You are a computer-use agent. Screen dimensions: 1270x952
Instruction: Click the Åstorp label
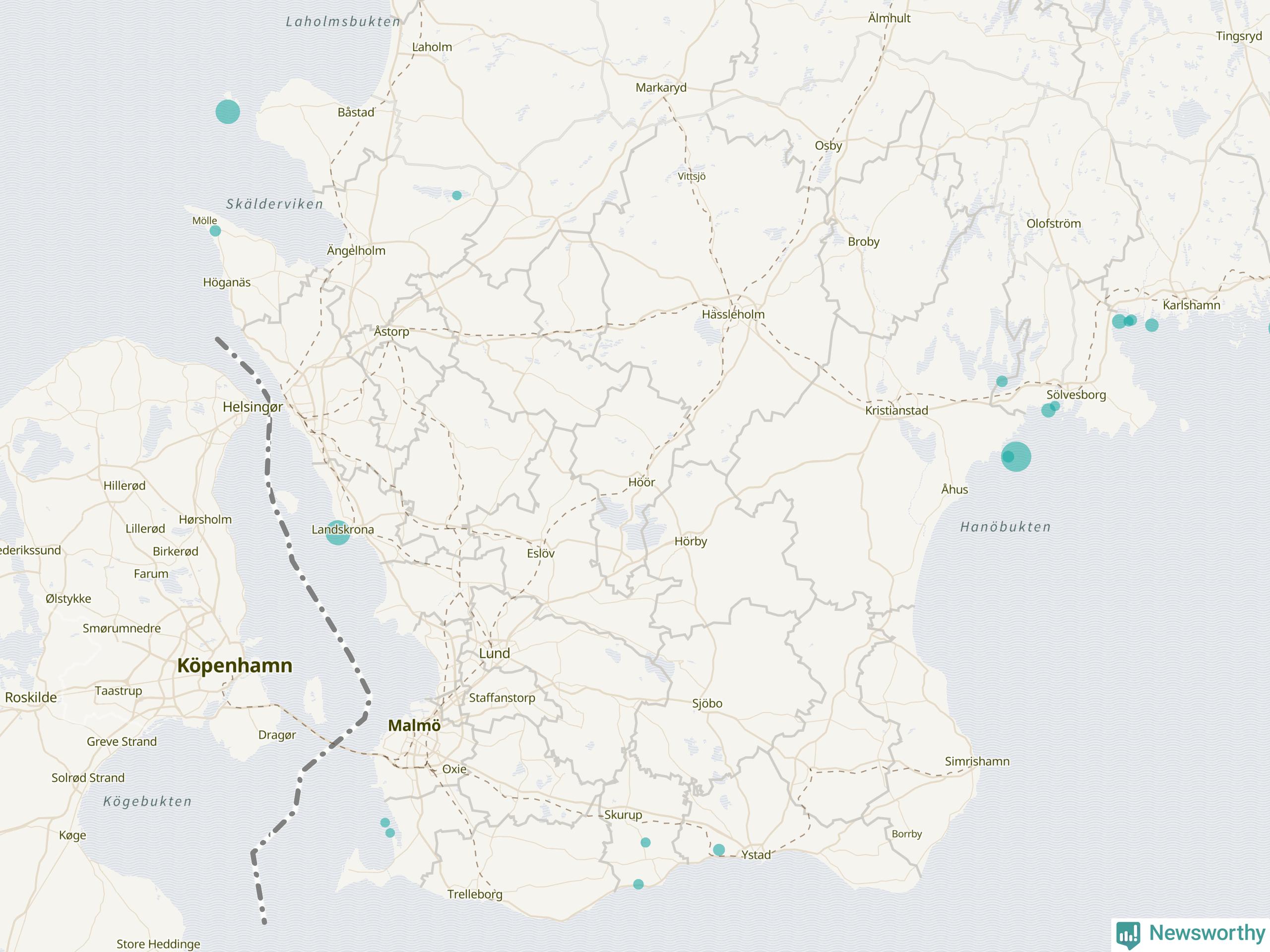[x=391, y=331]
